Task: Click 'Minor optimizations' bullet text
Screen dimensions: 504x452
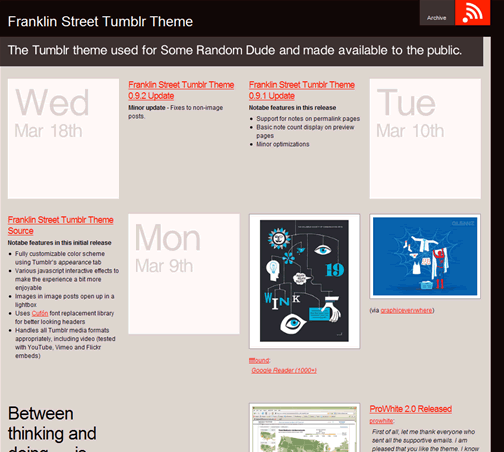Action: (x=283, y=144)
